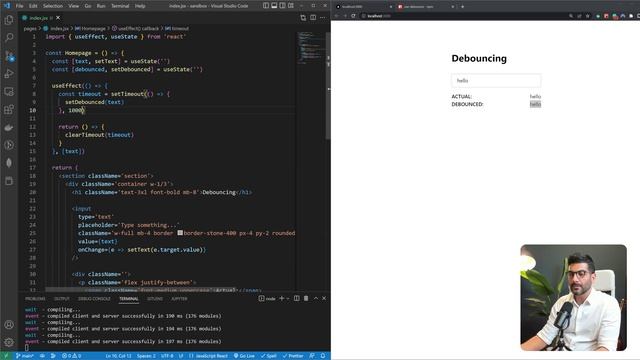The width and height of the screenshot is (640, 360).
Task: Open the Remote Explorer view
Action: pos(9,91)
